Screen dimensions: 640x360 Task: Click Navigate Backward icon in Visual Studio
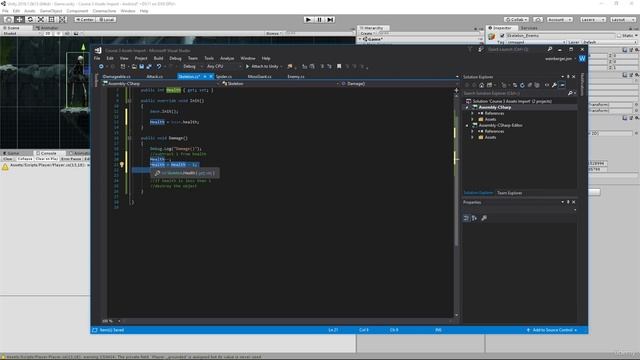tap(101, 66)
